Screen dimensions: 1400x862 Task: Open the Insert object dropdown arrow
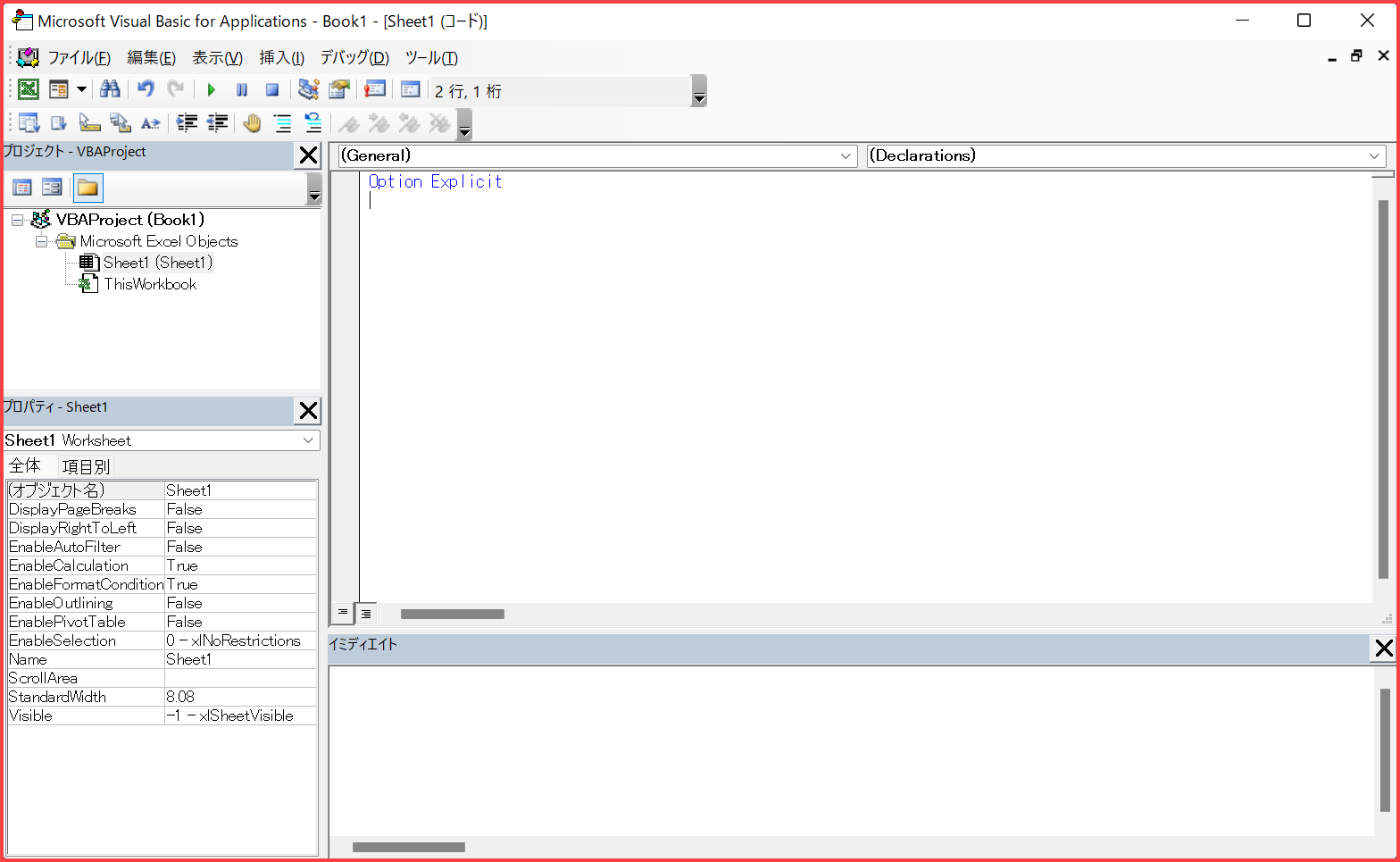(x=81, y=89)
